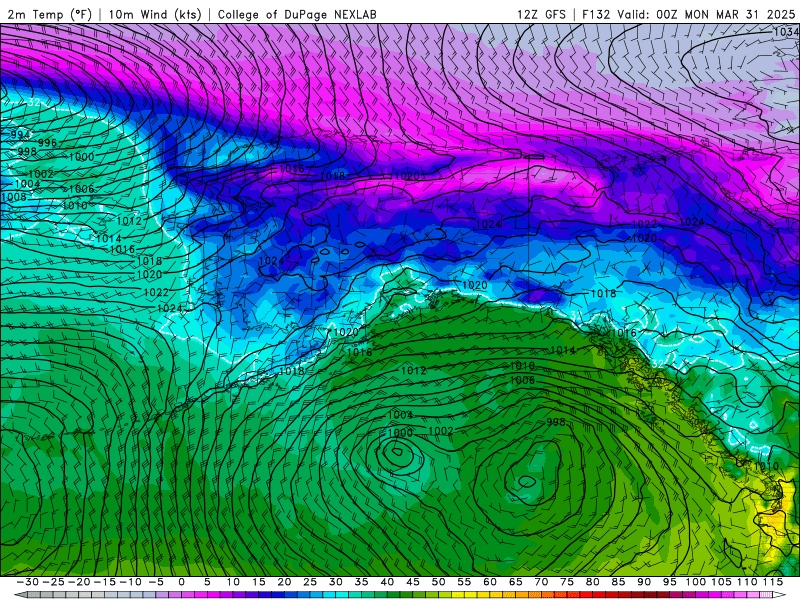Click the 105 value on color scale
Screen dimensions: 800x600
[x=721, y=582]
